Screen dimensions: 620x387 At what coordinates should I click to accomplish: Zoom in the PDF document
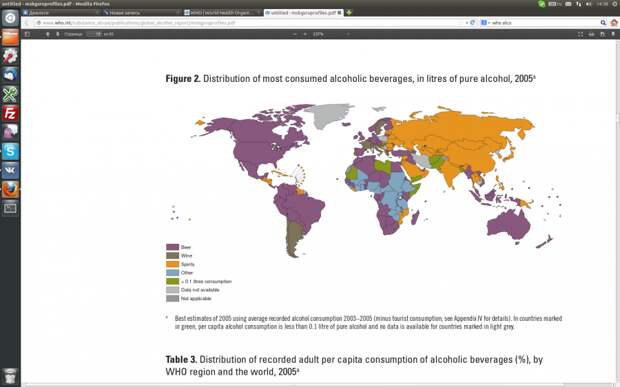[304, 34]
